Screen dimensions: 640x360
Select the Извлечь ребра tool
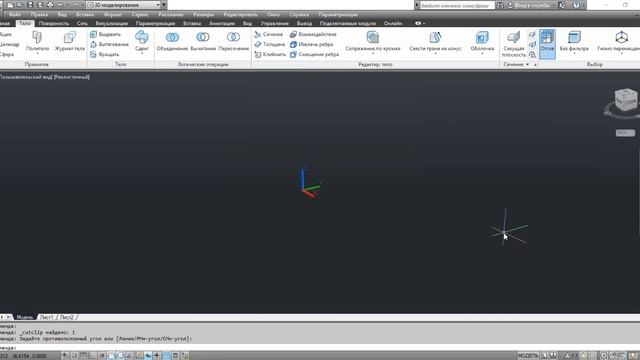click(x=311, y=44)
